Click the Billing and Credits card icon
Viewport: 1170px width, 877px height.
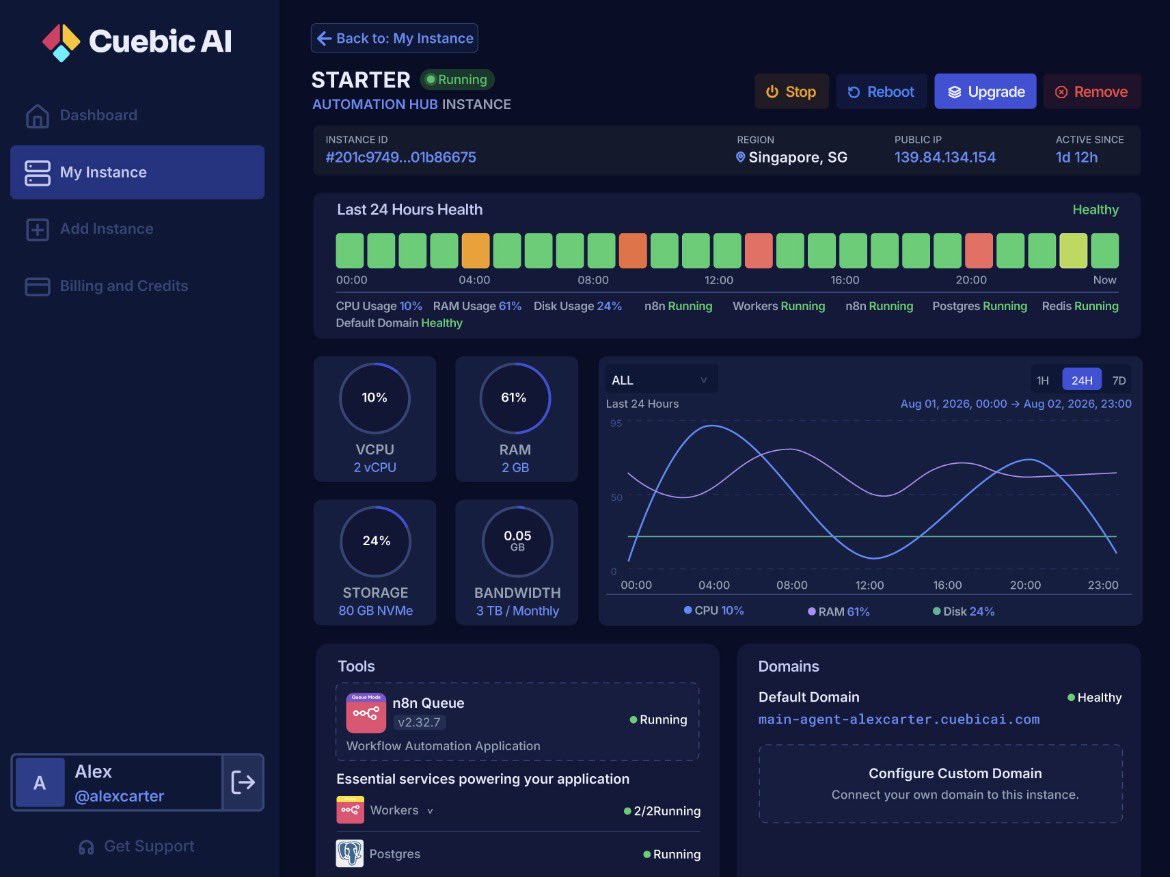37,287
